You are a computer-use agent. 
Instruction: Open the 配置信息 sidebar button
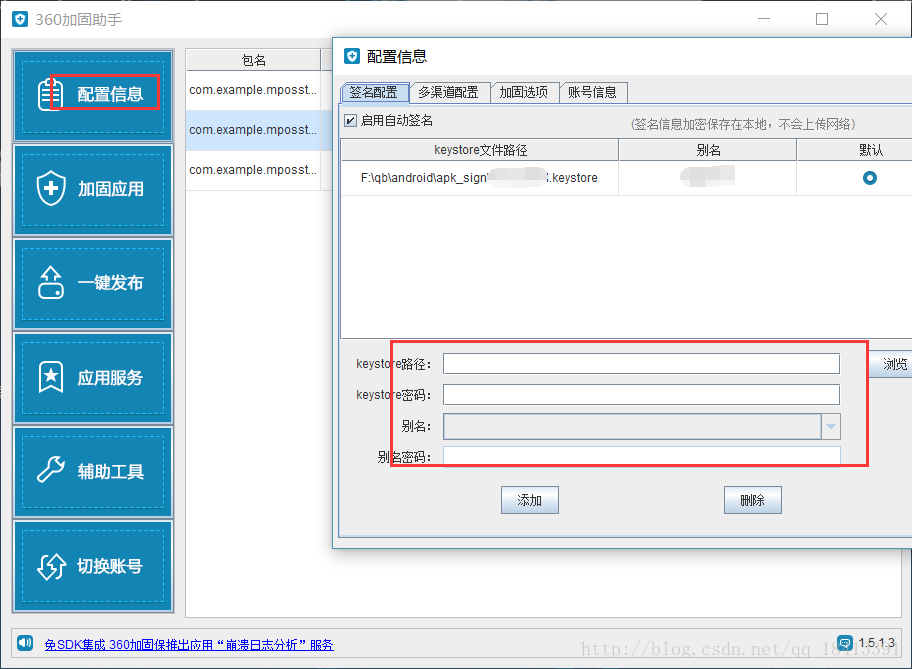pyautogui.click(x=93, y=95)
